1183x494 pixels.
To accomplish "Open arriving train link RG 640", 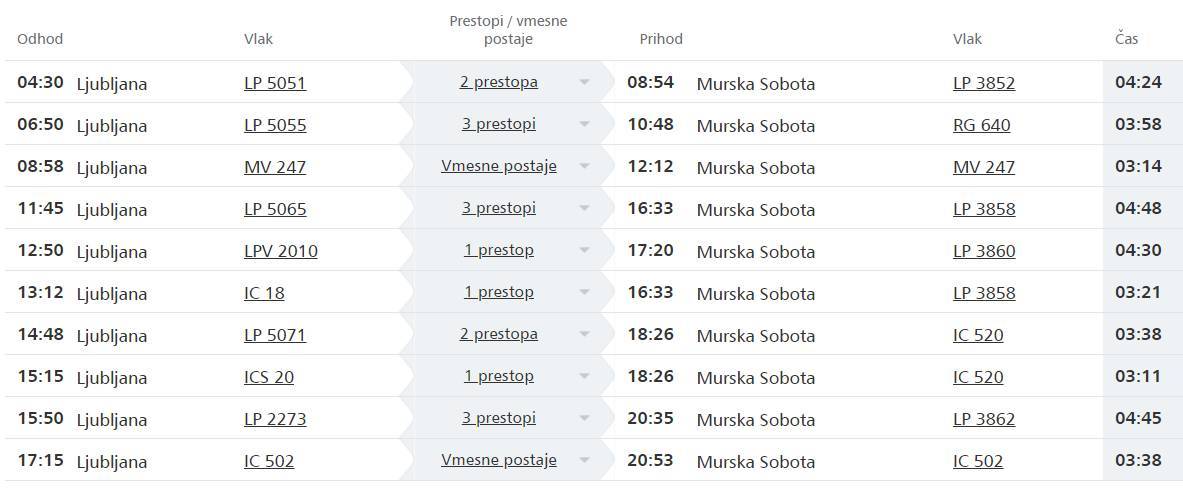I will coord(981,125).
